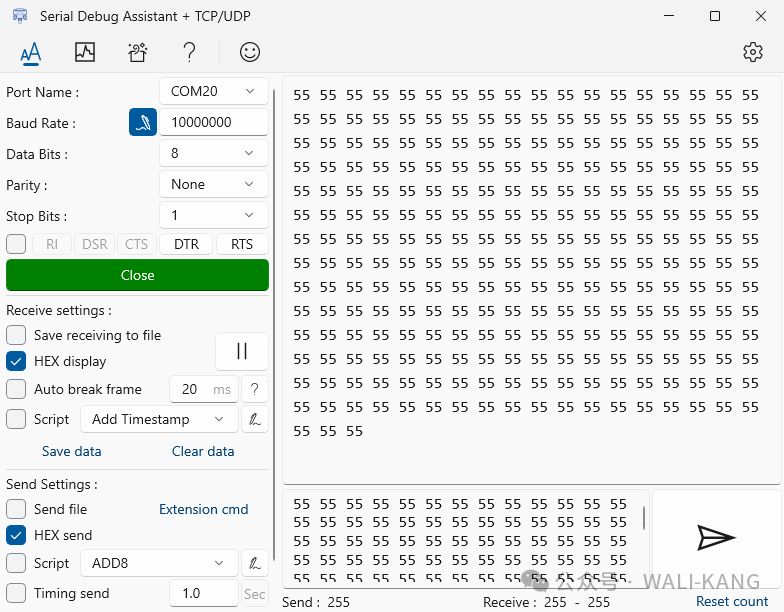This screenshot has height=612, width=784.
Task: Open the help question mark icon
Action: pyautogui.click(x=190, y=52)
